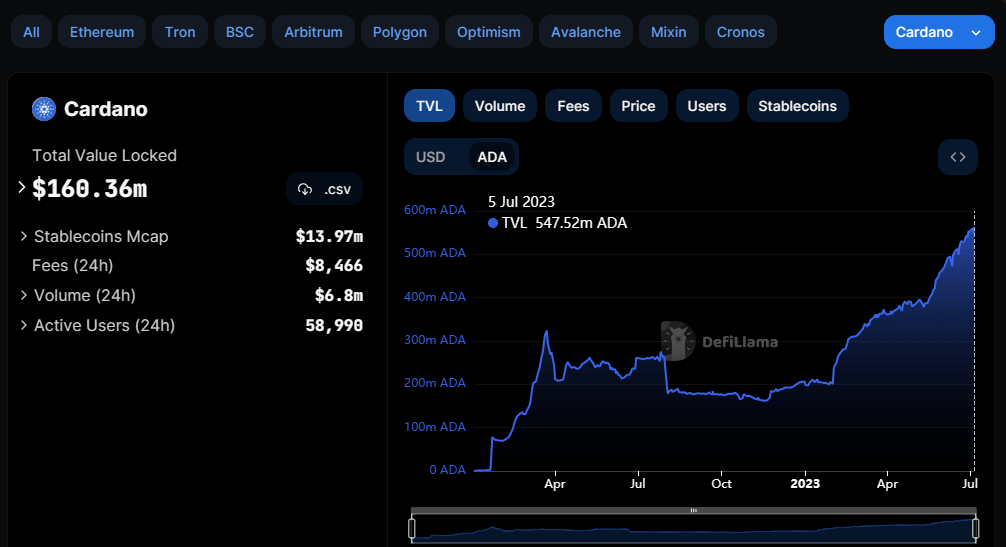The width and height of the screenshot is (1006, 547).
Task: Click the 2023 x-axis label
Action: 805,484
